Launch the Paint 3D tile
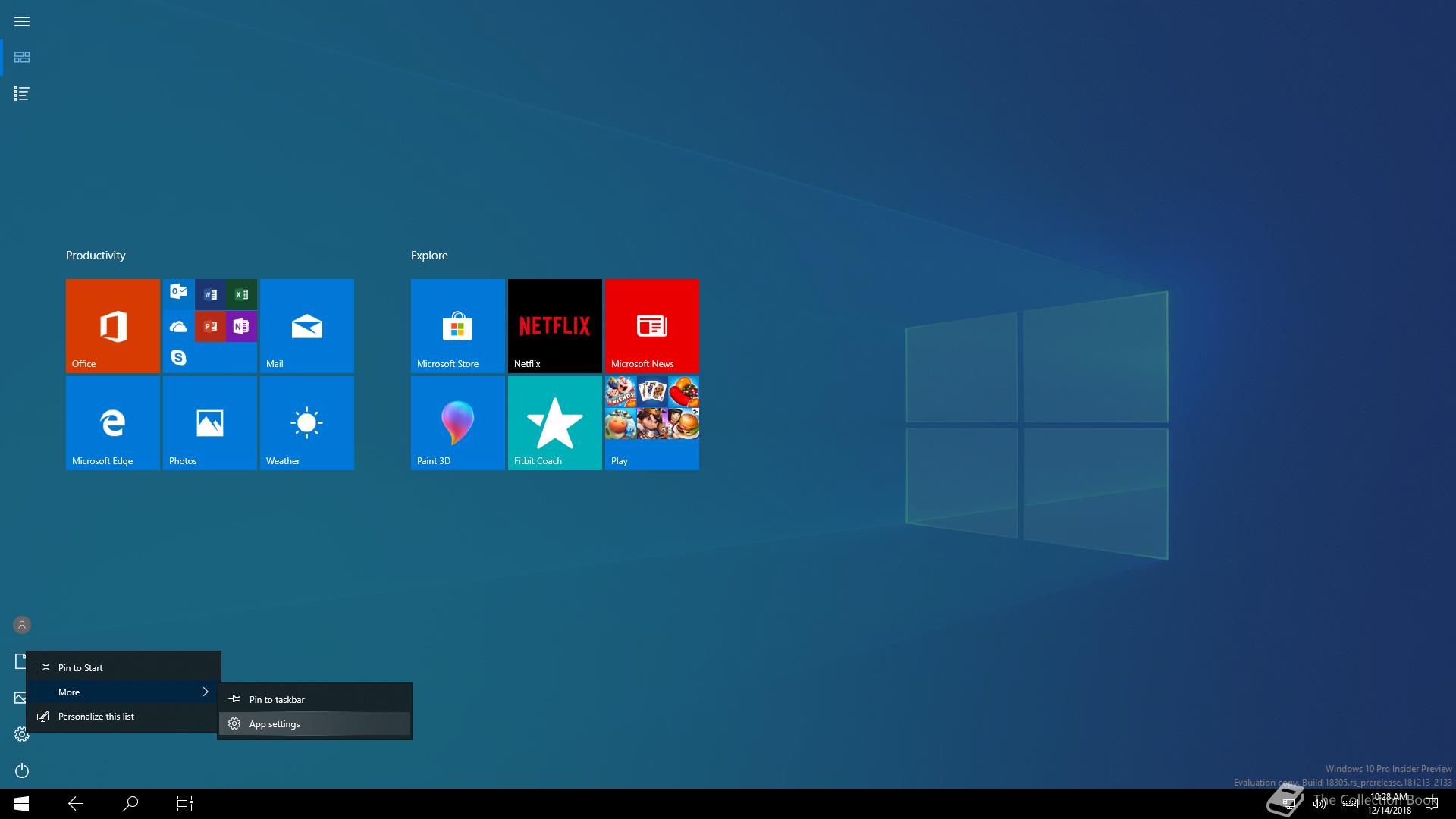This screenshot has width=1456, height=819. coord(458,423)
